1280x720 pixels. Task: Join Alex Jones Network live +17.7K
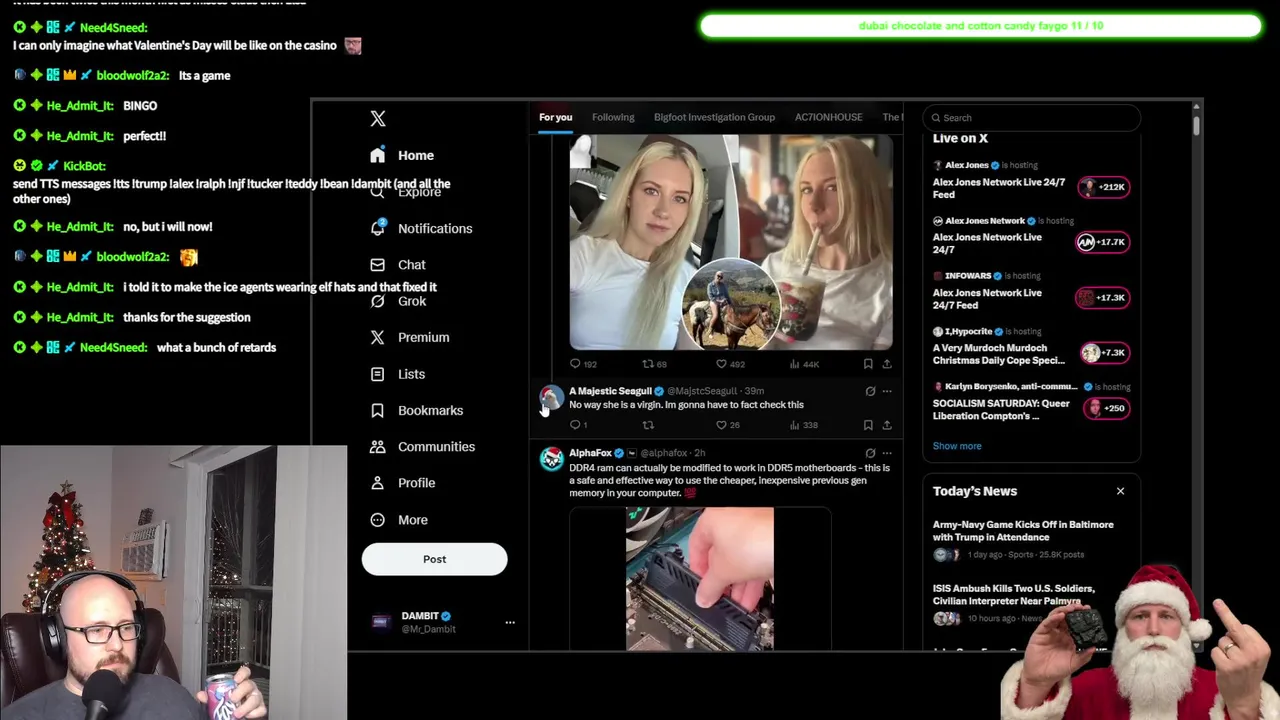(x=1103, y=242)
